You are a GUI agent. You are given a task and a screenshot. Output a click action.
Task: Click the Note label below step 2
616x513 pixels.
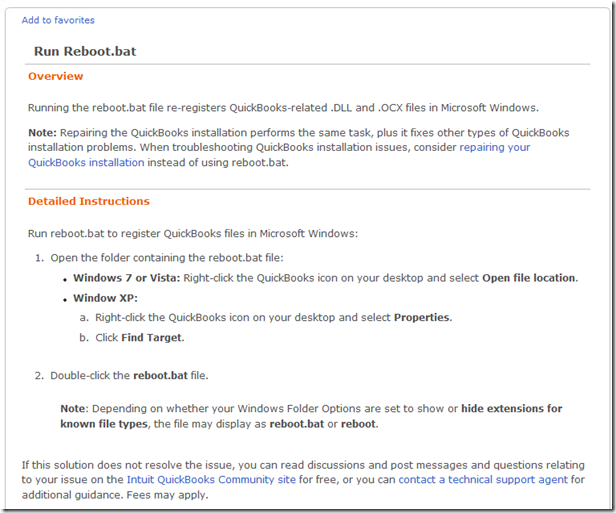(73, 409)
